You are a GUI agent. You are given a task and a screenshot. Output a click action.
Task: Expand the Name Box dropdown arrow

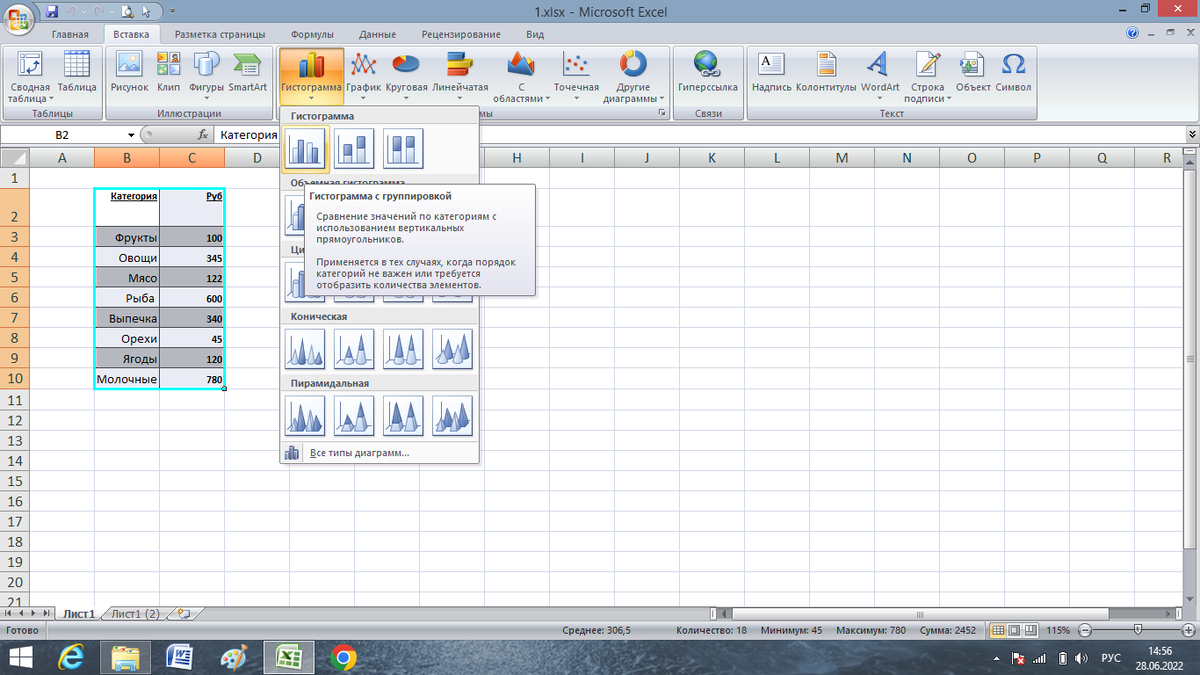131,134
